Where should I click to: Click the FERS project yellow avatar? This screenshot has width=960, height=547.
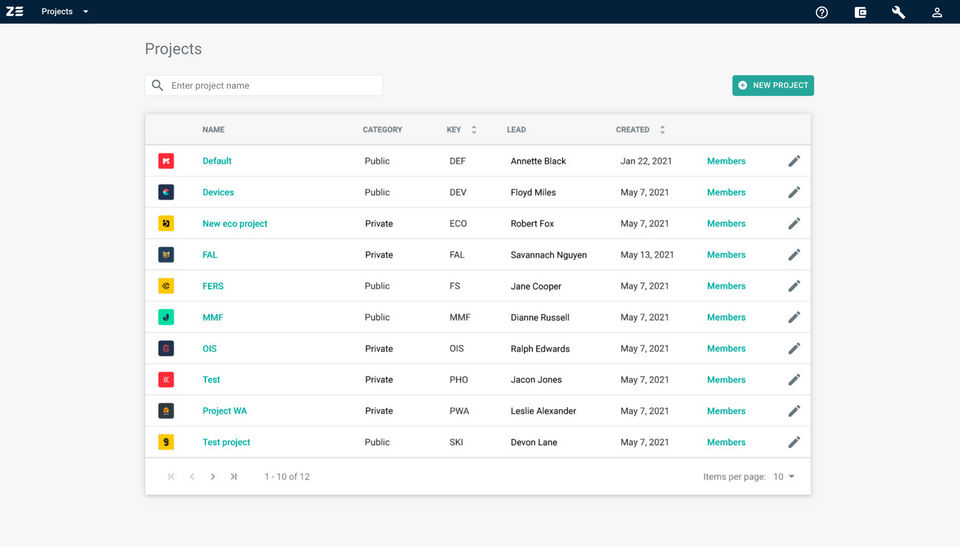[166, 286]
